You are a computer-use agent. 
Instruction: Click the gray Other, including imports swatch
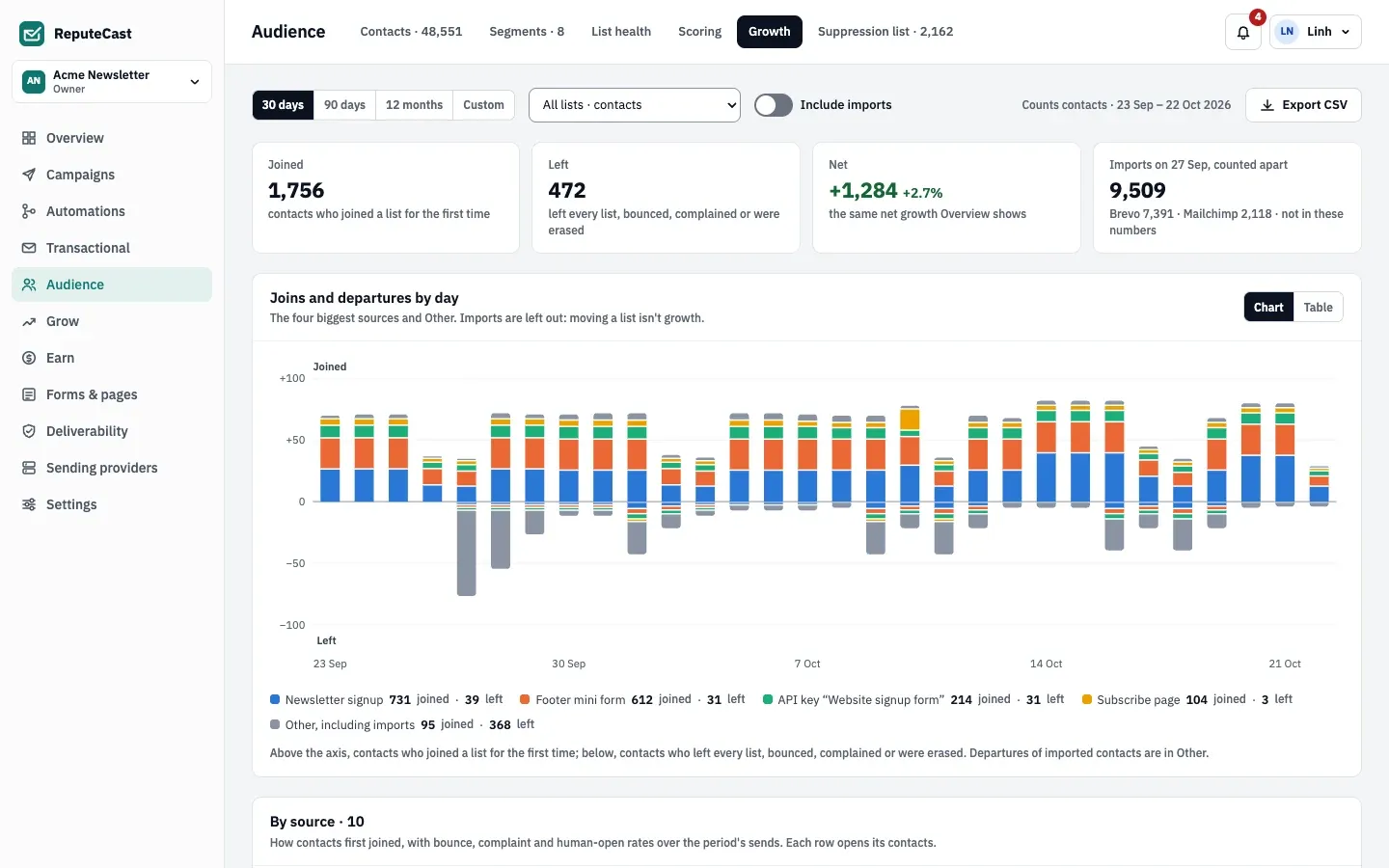pyautogui.click(x=275, y=724)
